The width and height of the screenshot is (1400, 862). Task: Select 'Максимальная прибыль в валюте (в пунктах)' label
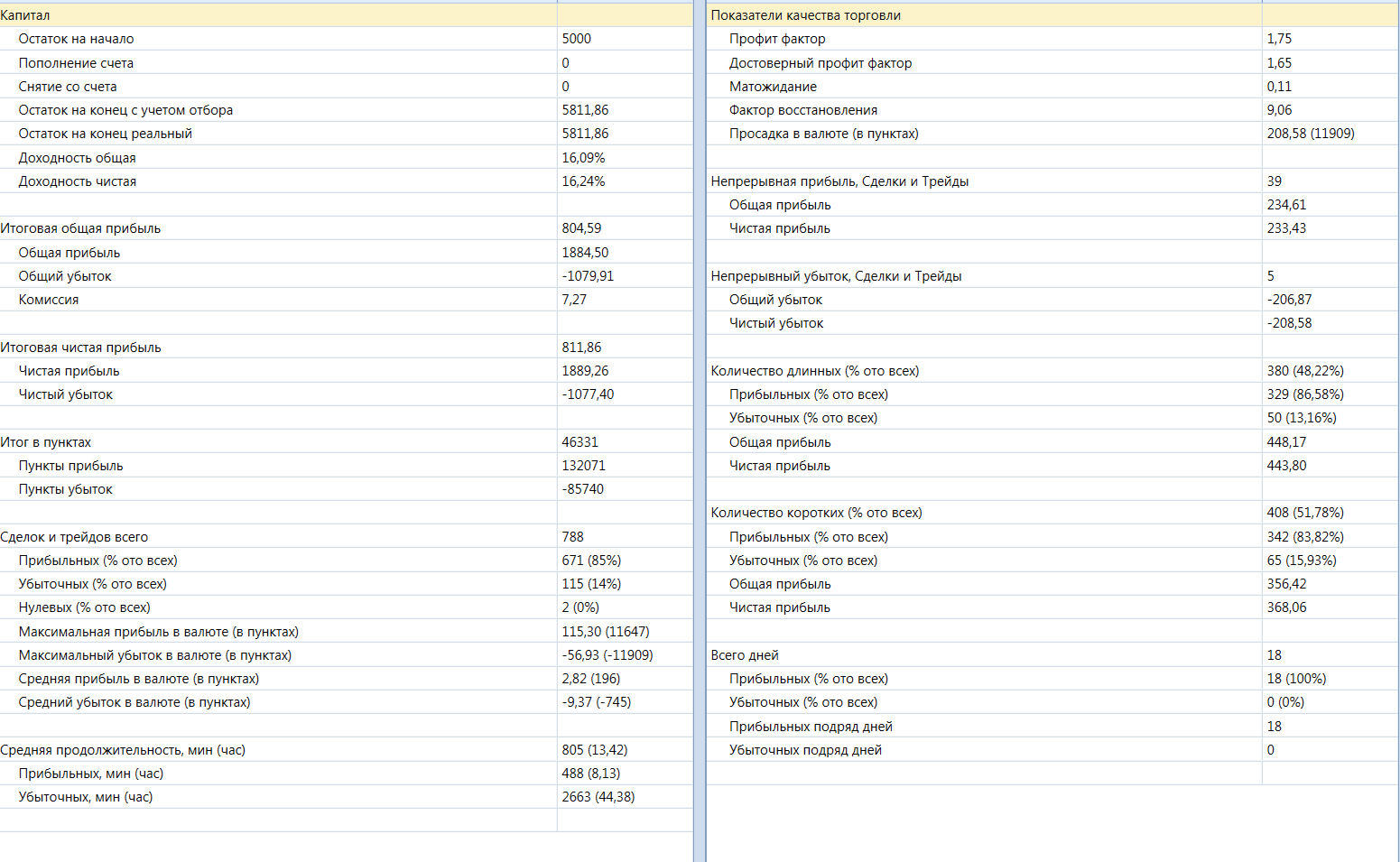point(159,632)
